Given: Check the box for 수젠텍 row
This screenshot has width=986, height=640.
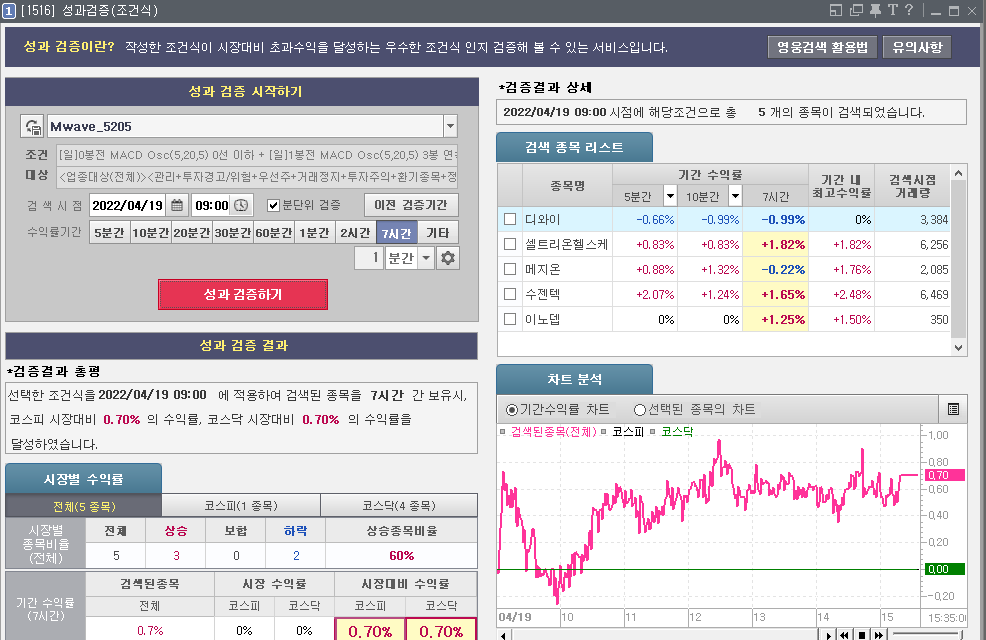Looking at the screenshot, I should click(510, 294).
